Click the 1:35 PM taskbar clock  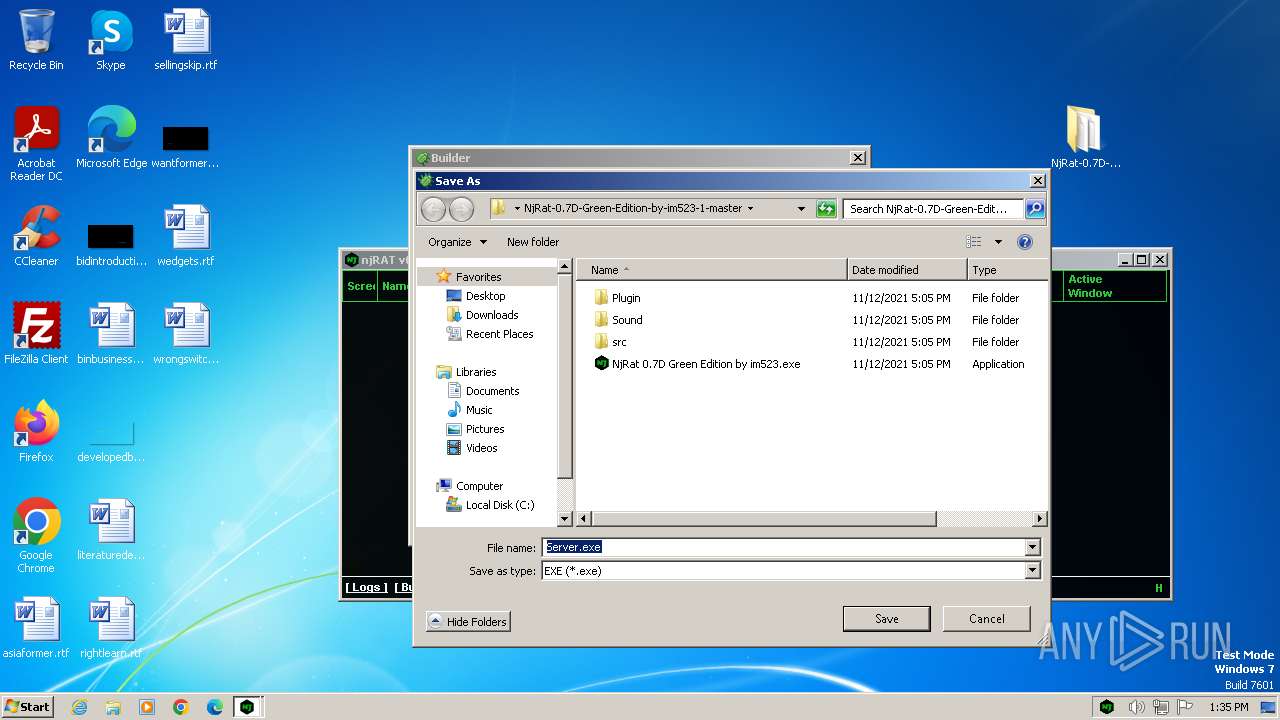(x=1229, y=707)
